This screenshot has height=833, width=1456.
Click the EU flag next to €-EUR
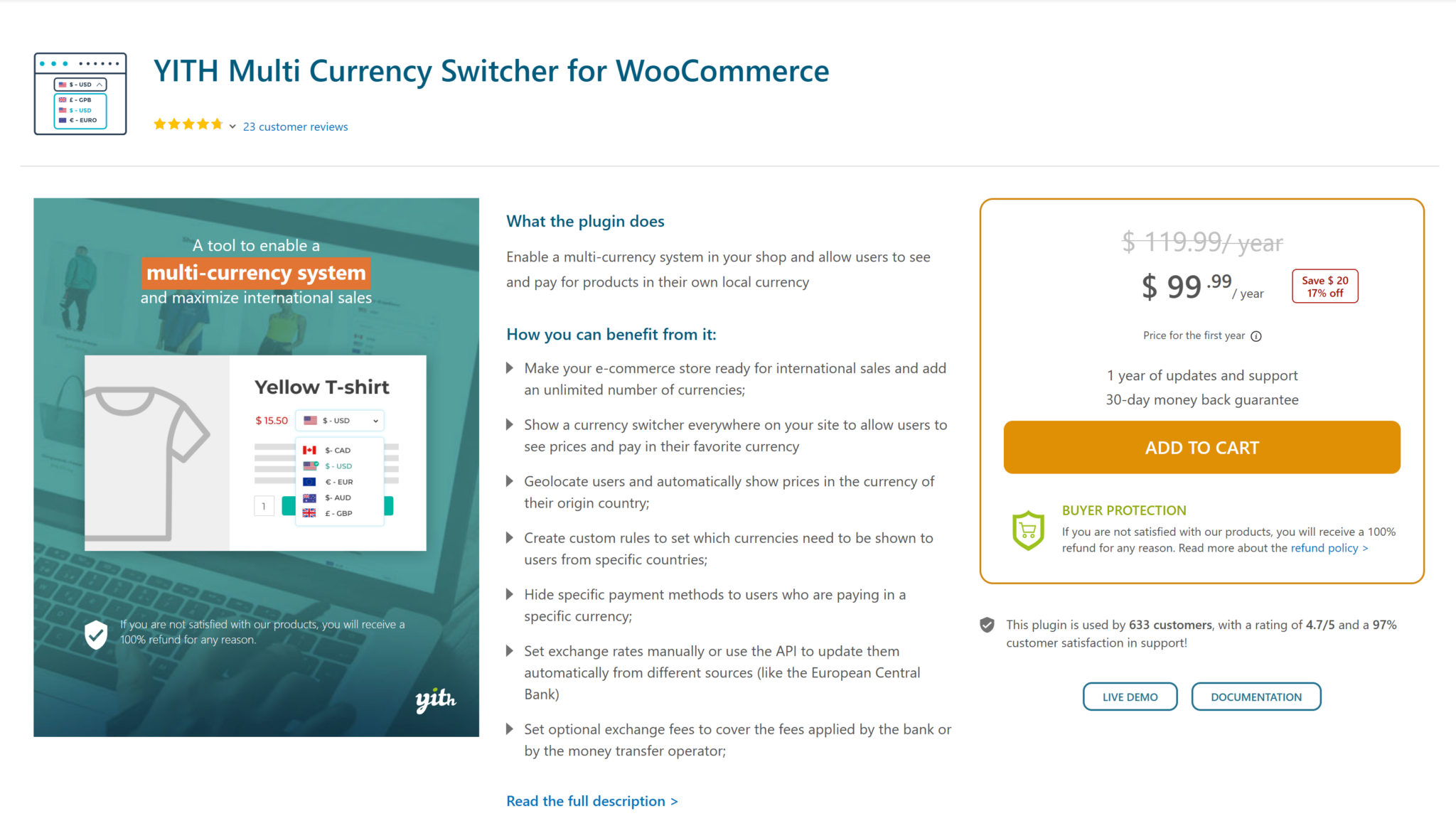pos(310,481)
